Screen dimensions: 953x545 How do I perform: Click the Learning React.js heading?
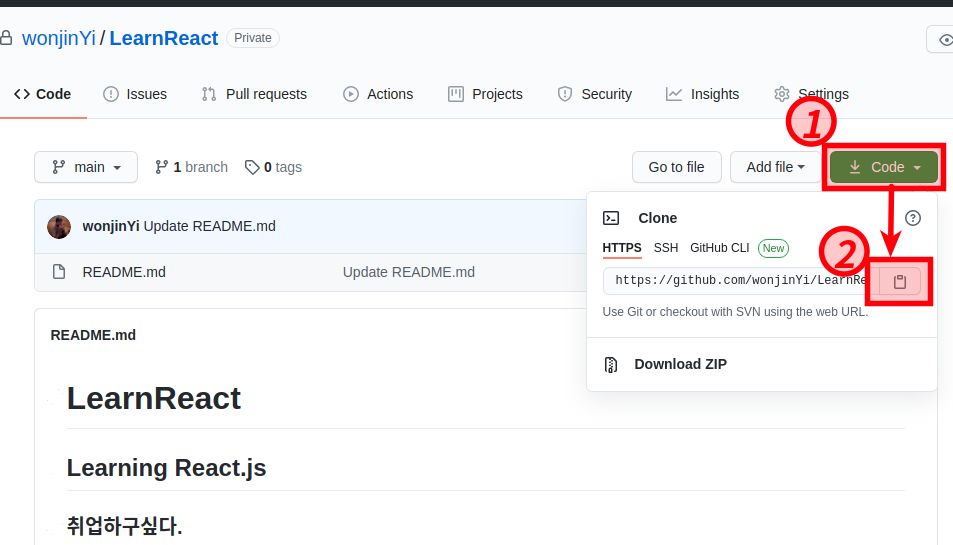pyautogui.click(x=167, y=468)
